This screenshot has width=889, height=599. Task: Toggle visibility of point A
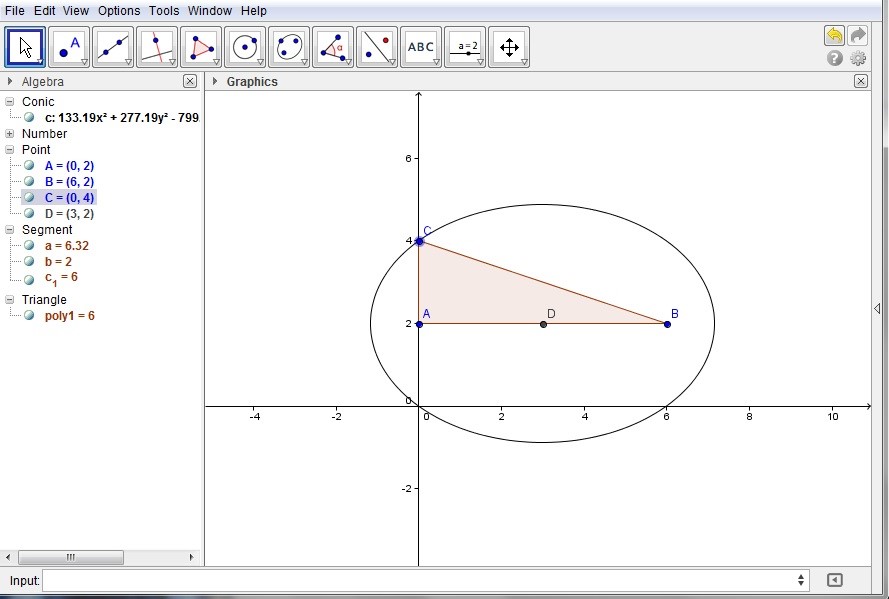point(30,166)
